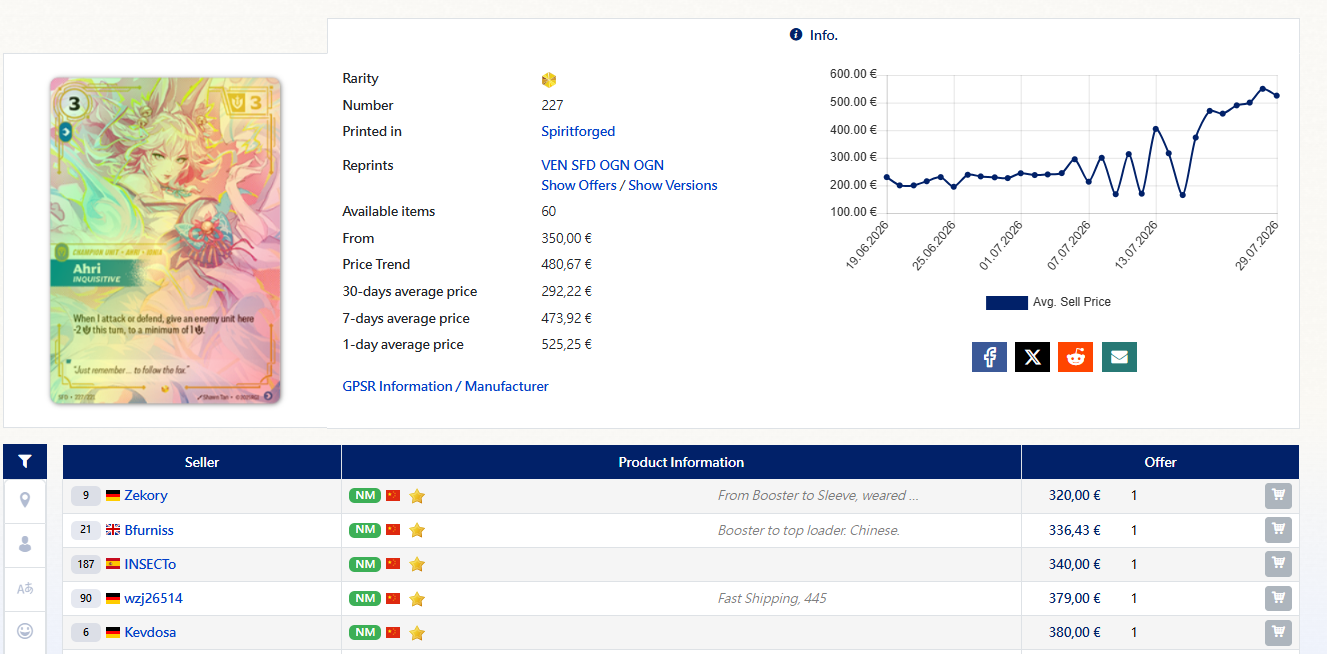
Task: Open seller wzj26514's profile
Action: [x=153, y=598]
